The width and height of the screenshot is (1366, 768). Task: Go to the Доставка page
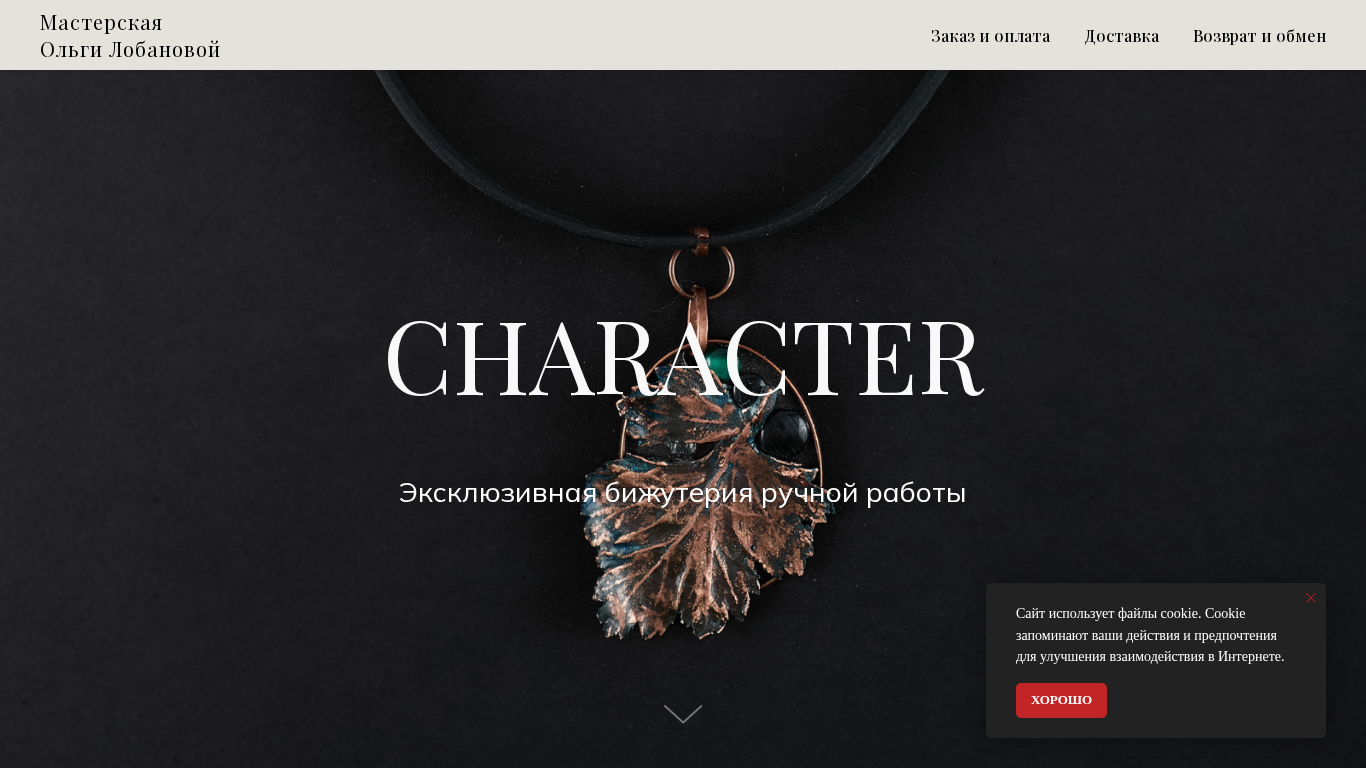click(x=1122, y=36)
